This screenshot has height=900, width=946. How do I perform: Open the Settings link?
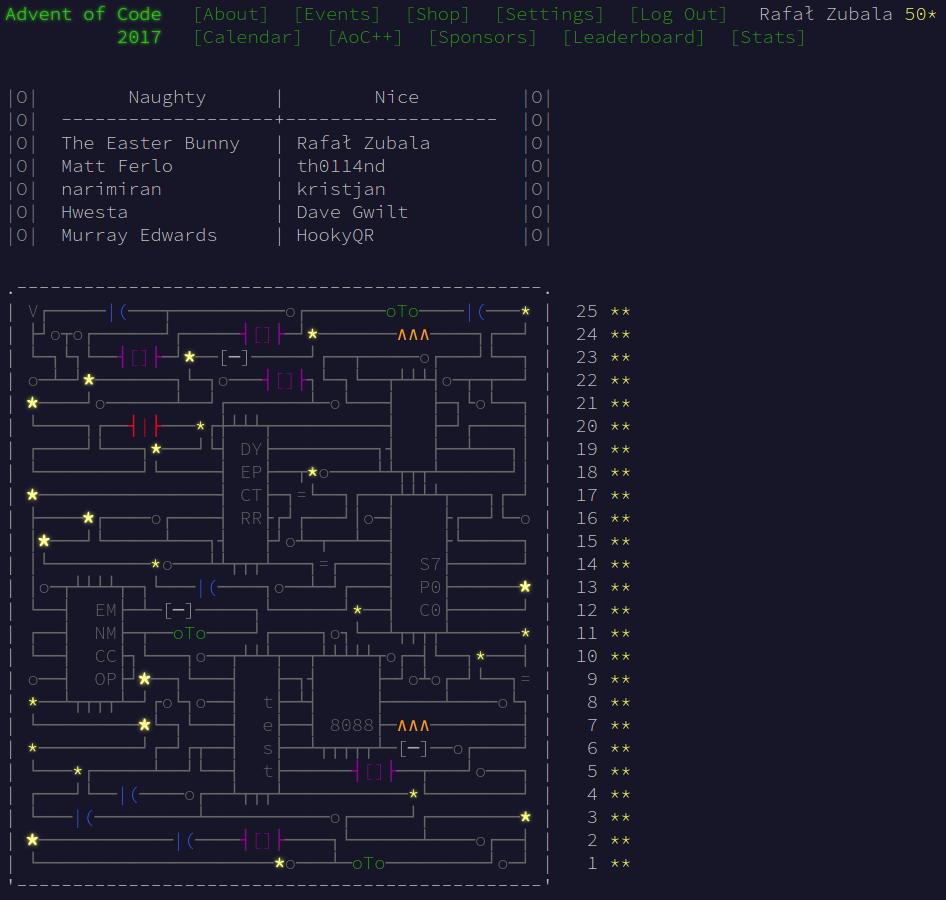tap(550, 14)
